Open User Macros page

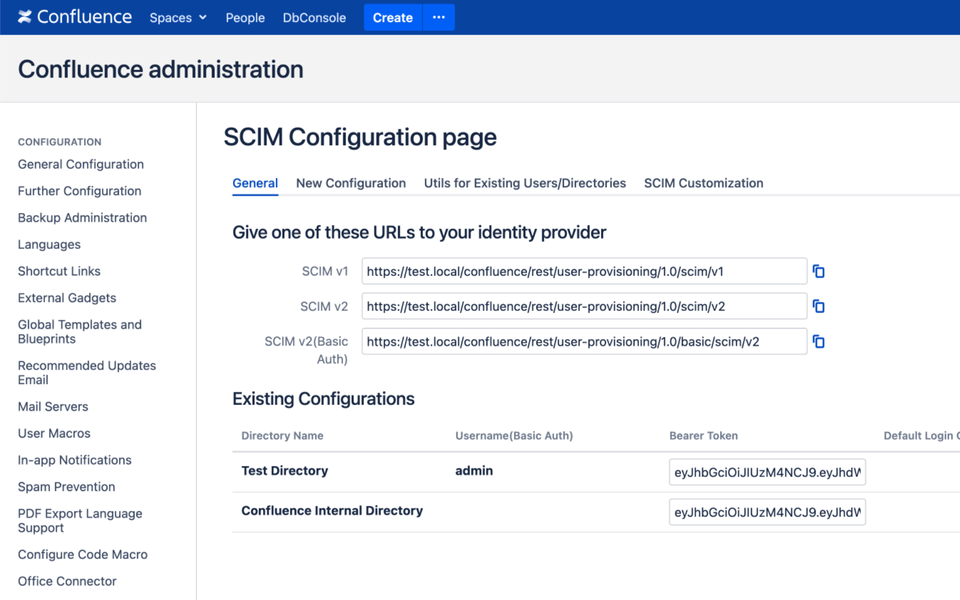(54, 433)
